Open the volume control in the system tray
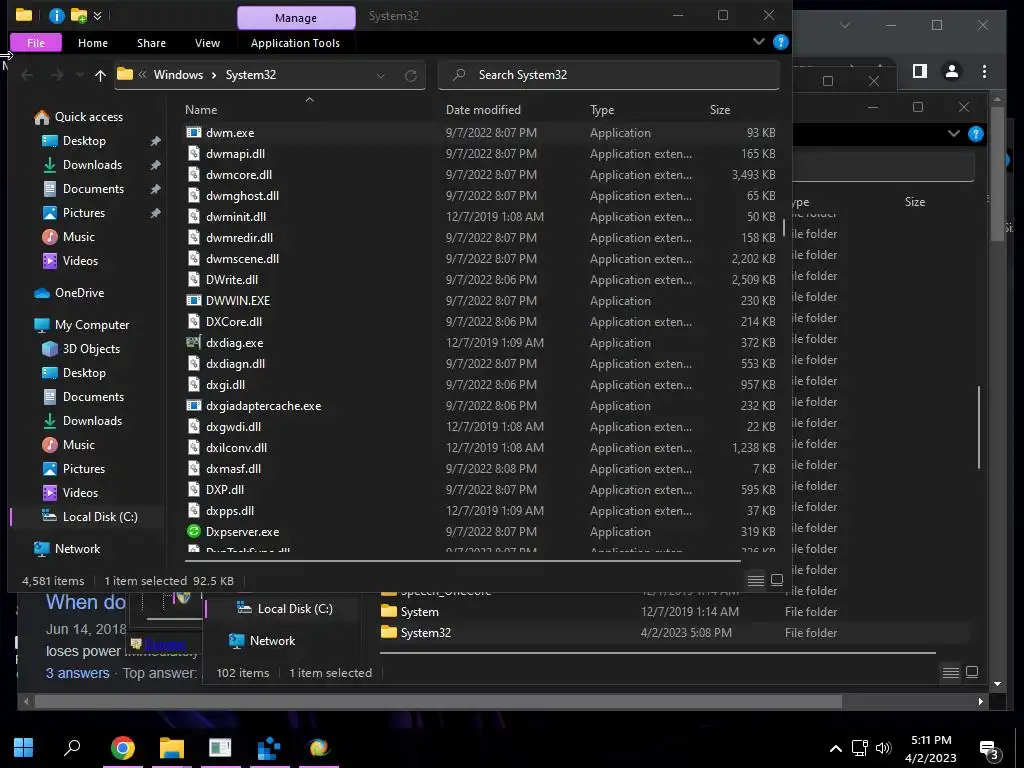The width and height of the screenshot is (1024, 768). click(883, 748)
